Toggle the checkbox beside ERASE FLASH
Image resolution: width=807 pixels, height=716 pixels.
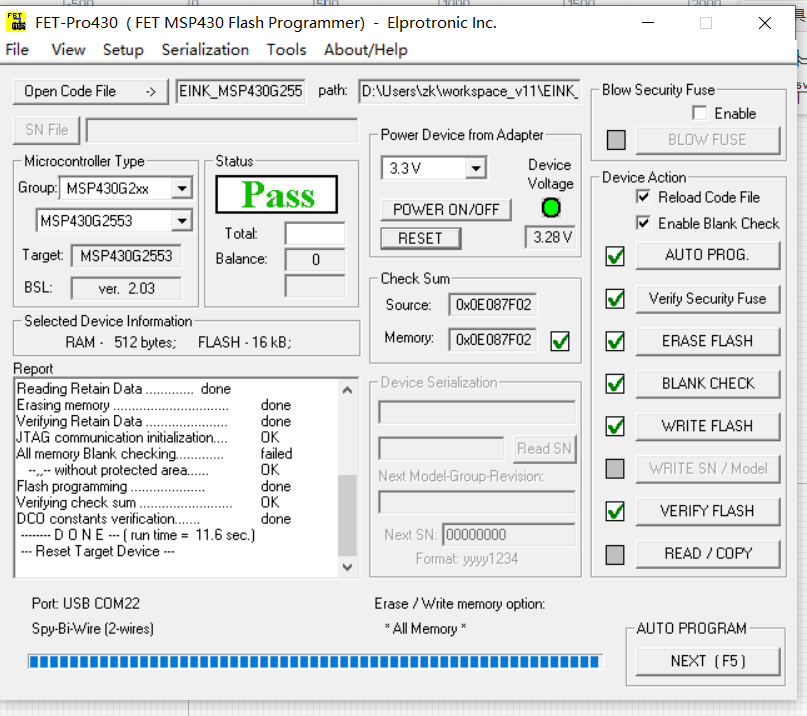click(615, 341)
